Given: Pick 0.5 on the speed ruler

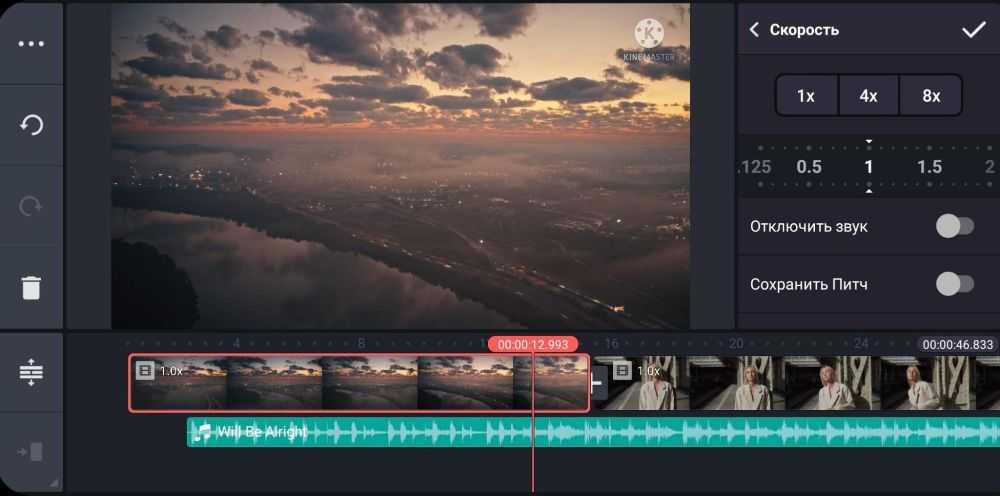Looking at the screenshot, I should (808, 167).
